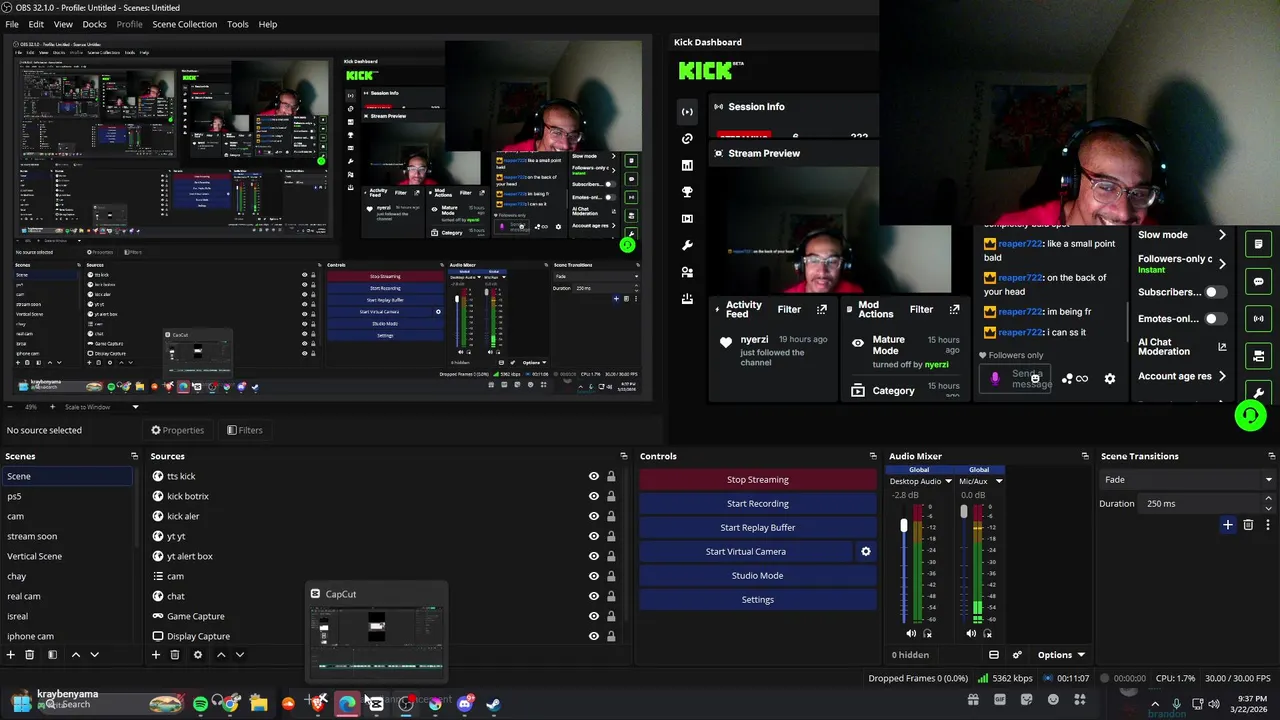The image size is (1280, 720).
Task: Click the green chat bubble button in Kick right rail
Action: pyautogui.click(x=1259, y=281)
